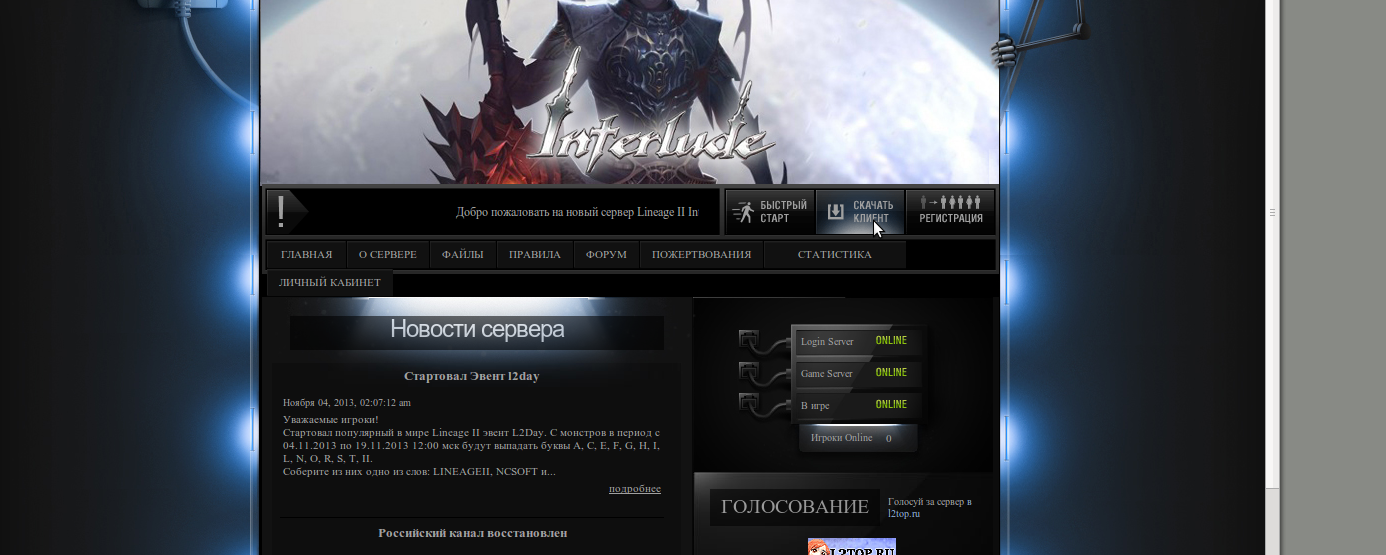Click the Game Server plug icon
The height and width of the screenshot is (555, 1386).
click(749, 371)
